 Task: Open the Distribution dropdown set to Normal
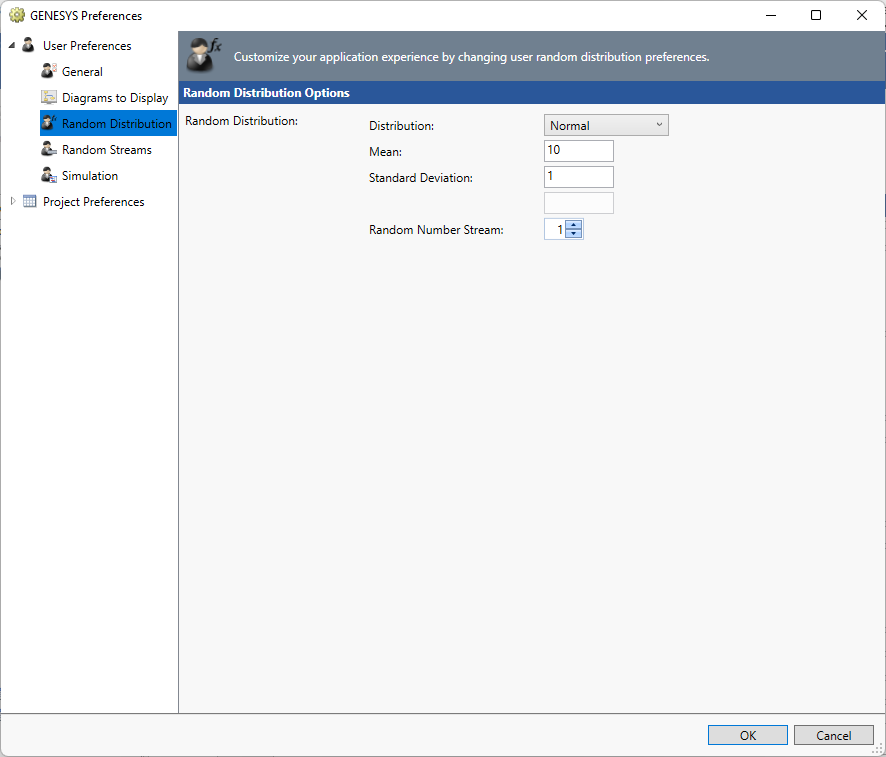[606, 125]
